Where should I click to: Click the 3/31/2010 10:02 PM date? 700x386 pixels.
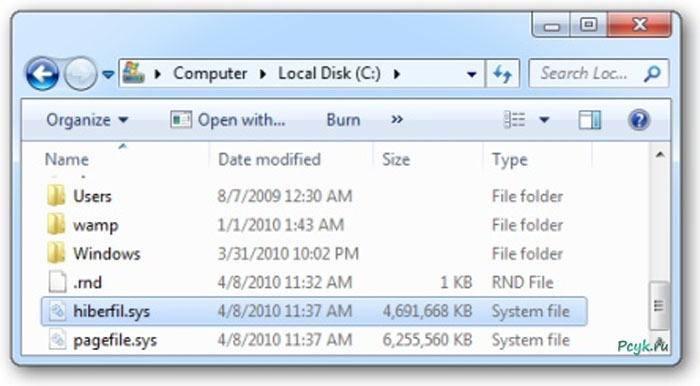click(288, 253)
